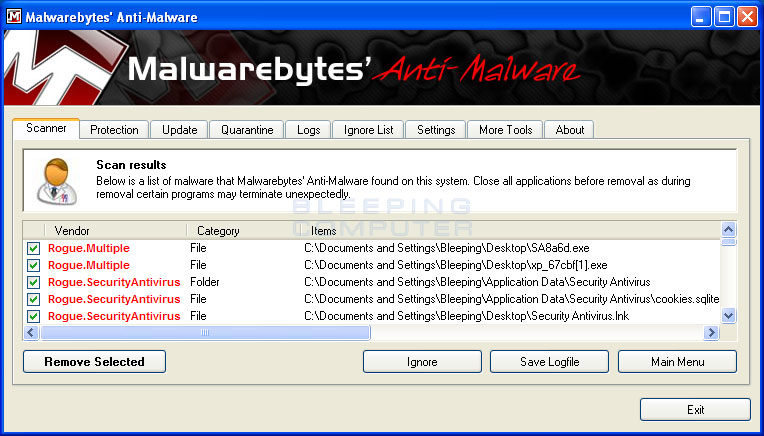Toggle checkbox for Security Antivirus.lnk row
This screenshot has width=764, height=436.
pos(33,317)
